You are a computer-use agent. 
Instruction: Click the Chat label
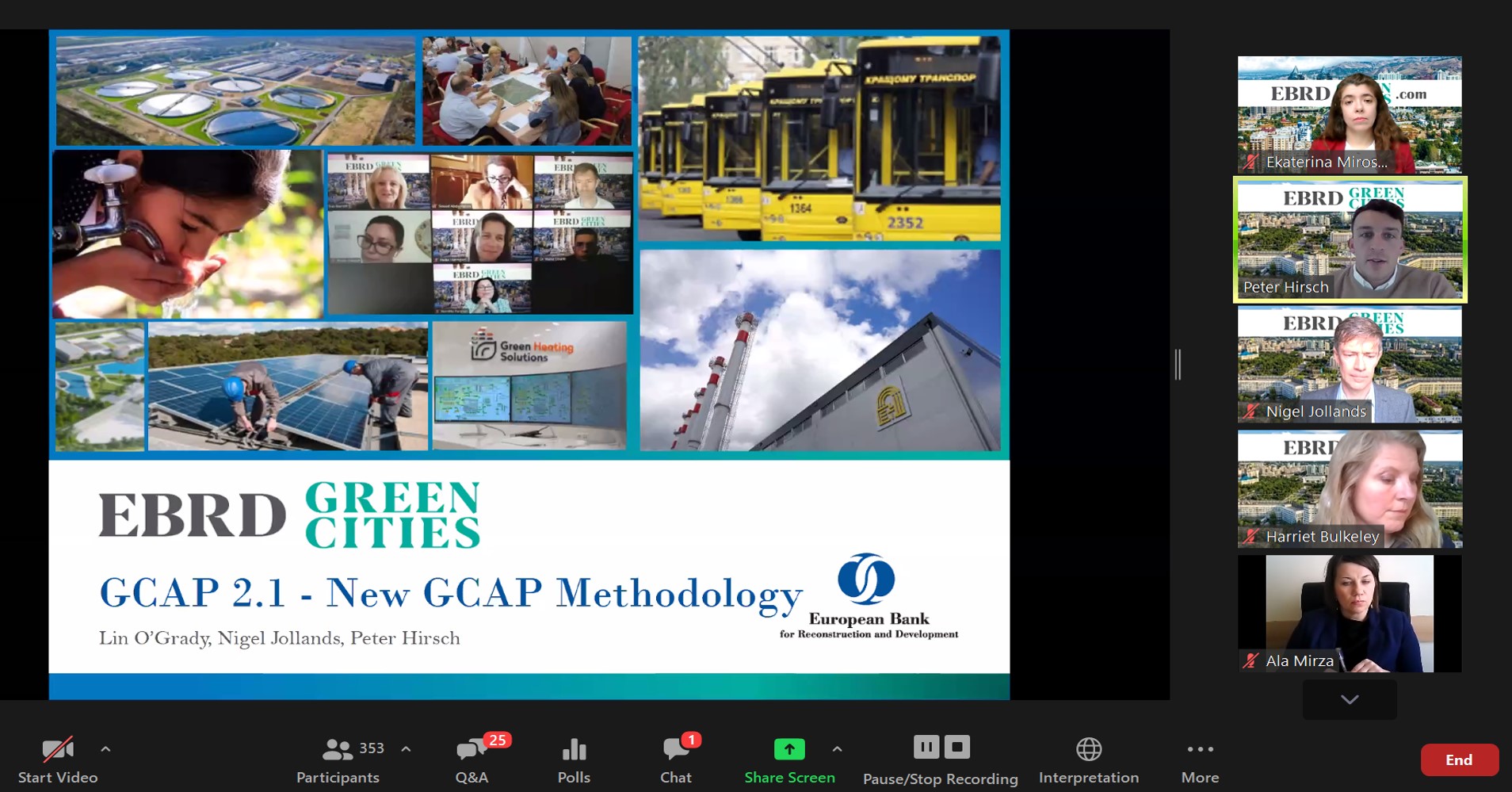(676, 778)
